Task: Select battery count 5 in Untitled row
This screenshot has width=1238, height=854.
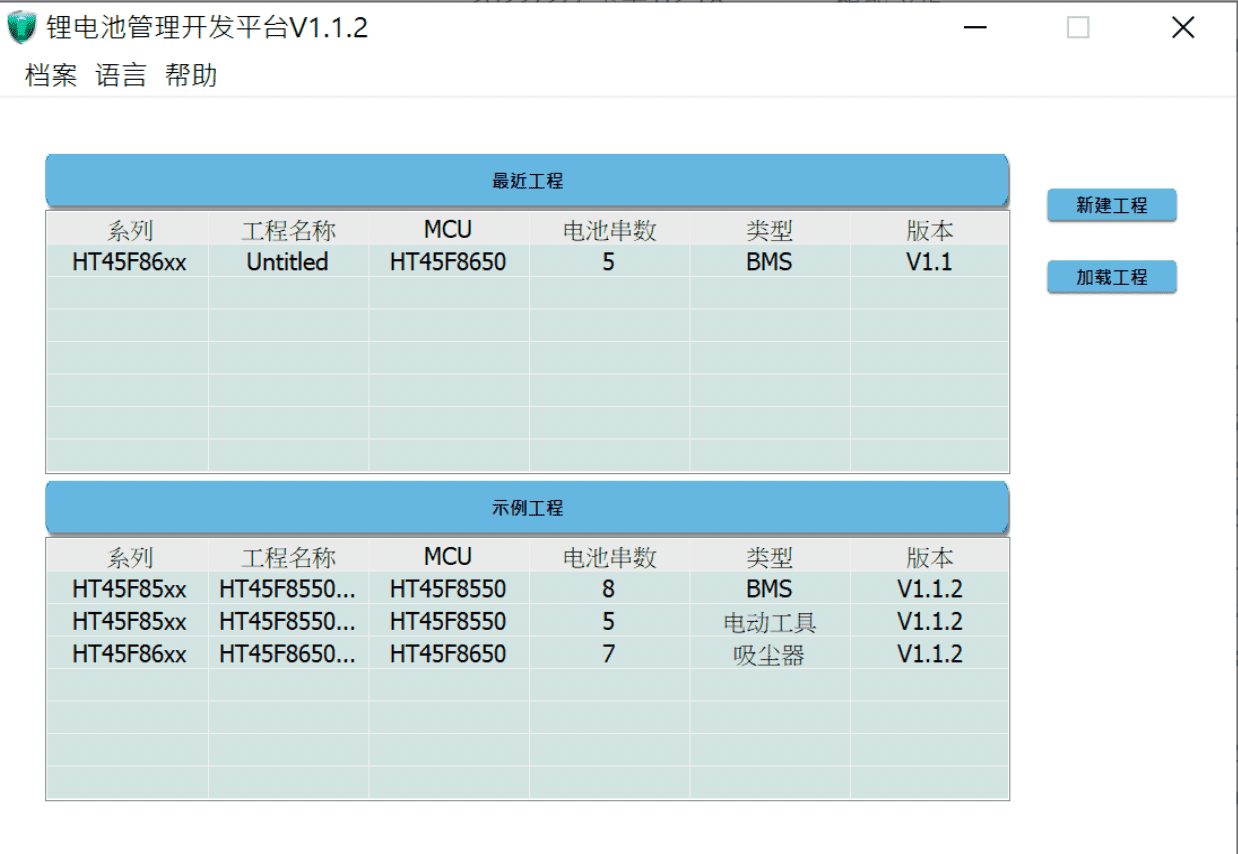Action: coord(609,262)
